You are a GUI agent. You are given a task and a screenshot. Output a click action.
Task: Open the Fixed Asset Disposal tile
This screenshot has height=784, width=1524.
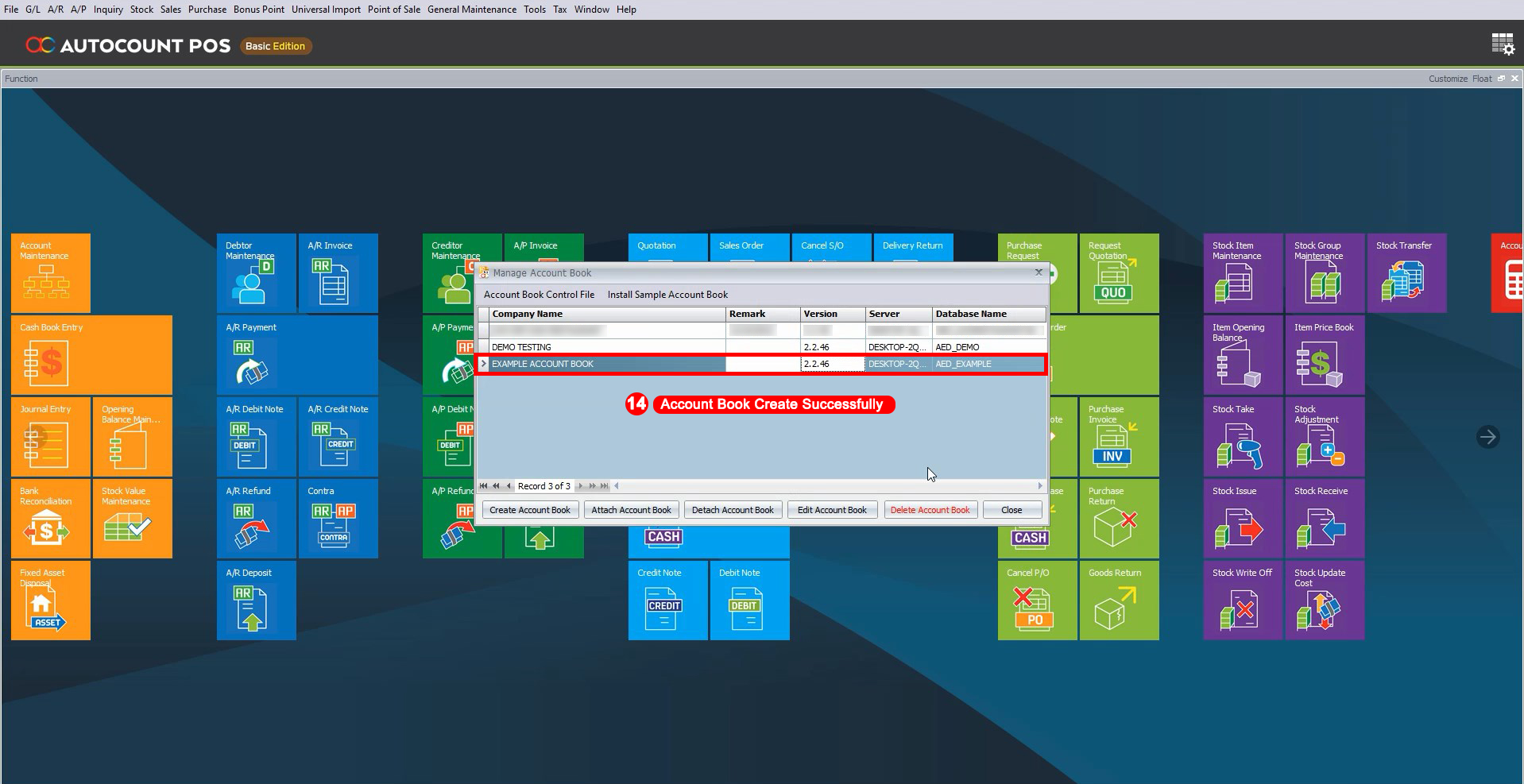[x=51, y=600]
